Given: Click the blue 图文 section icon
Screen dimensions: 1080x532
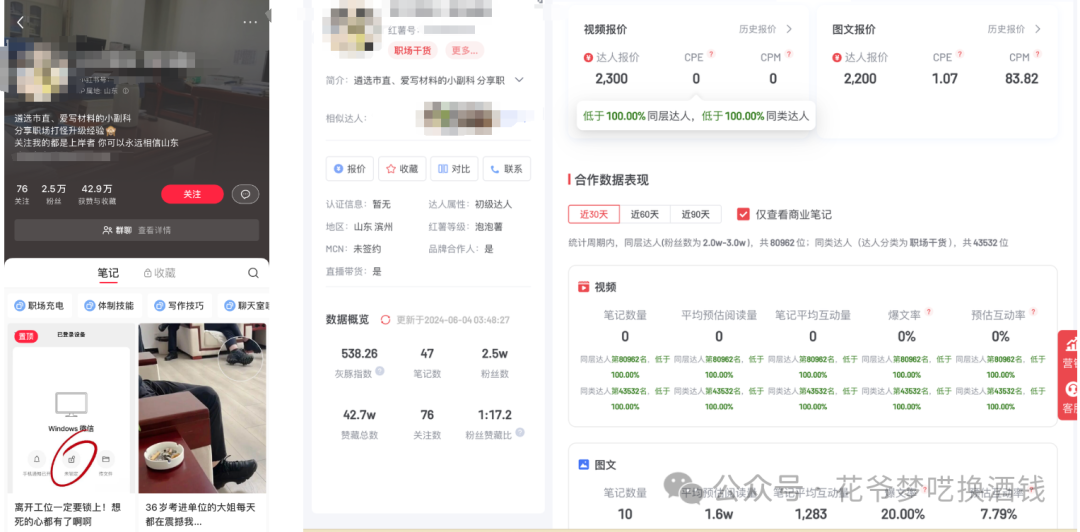Looking at the screenshot, I should (x=583, y=465).
